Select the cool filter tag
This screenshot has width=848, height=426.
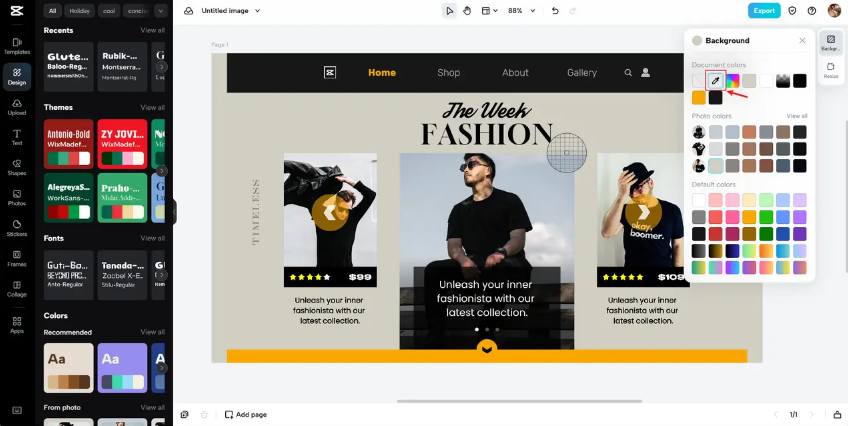[x=109, y=10]
